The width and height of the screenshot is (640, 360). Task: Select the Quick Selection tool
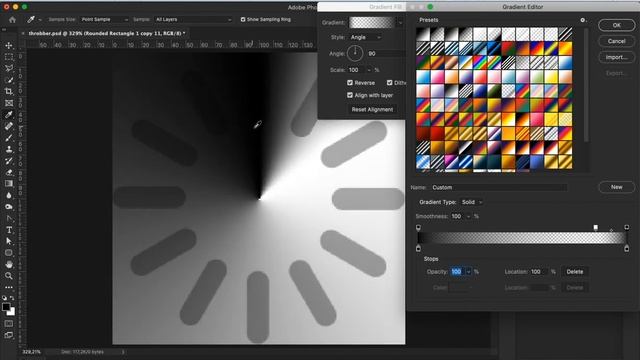click(x=9, y=80)
